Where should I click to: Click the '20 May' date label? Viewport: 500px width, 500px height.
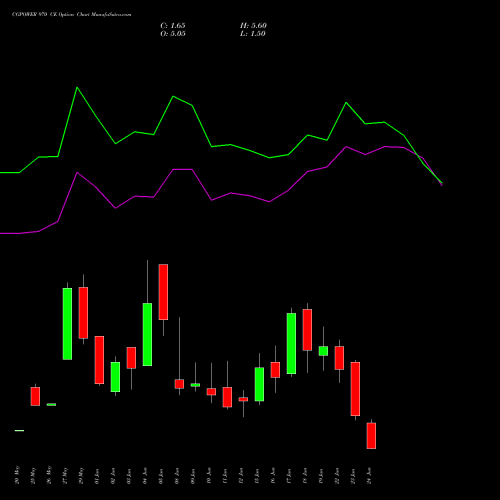(x=17, y=475)
